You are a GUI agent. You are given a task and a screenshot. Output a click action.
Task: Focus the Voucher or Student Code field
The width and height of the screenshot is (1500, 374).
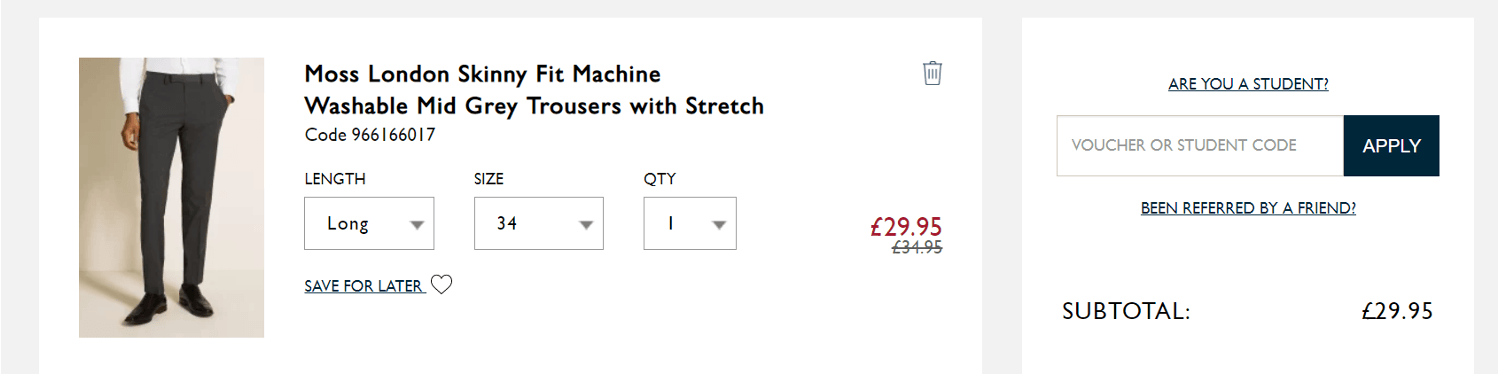click(1200, 146)
